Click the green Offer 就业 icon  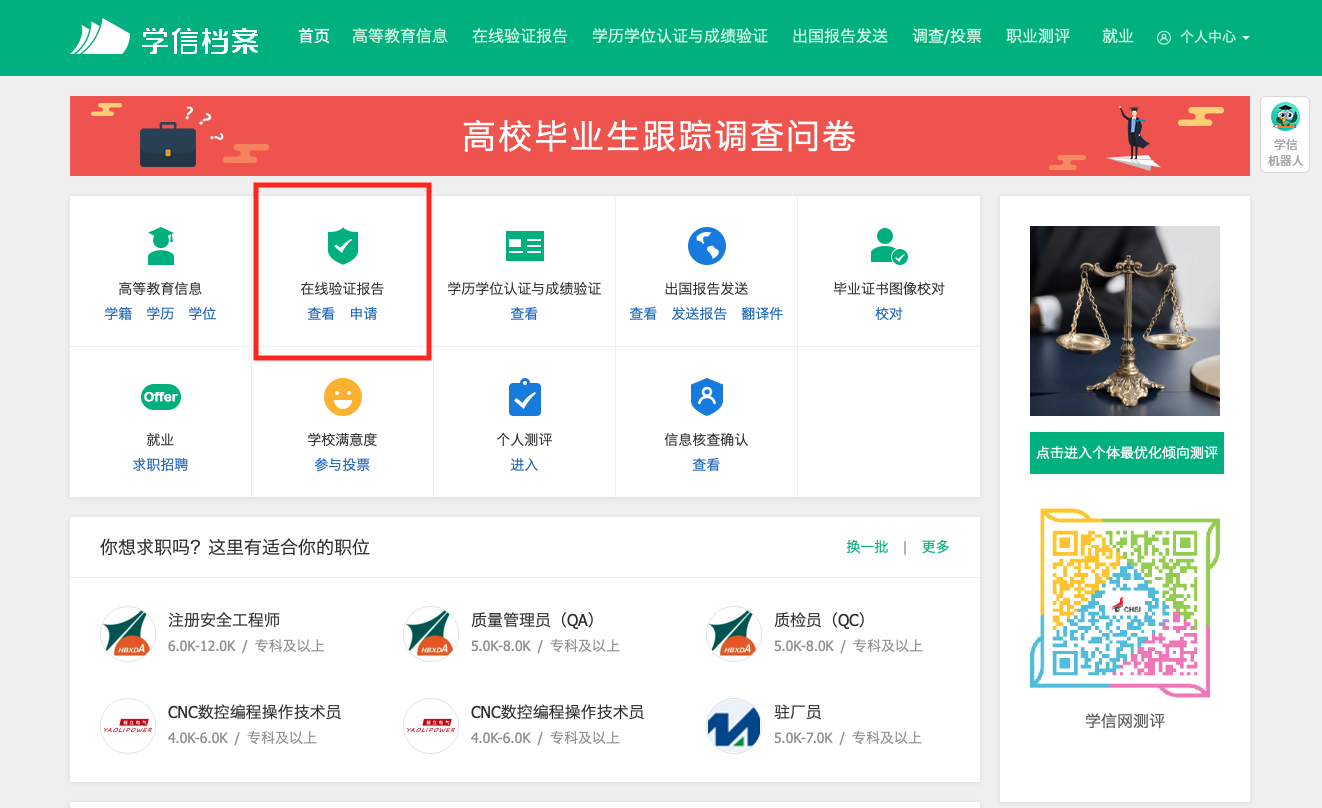tap(160, 397)
